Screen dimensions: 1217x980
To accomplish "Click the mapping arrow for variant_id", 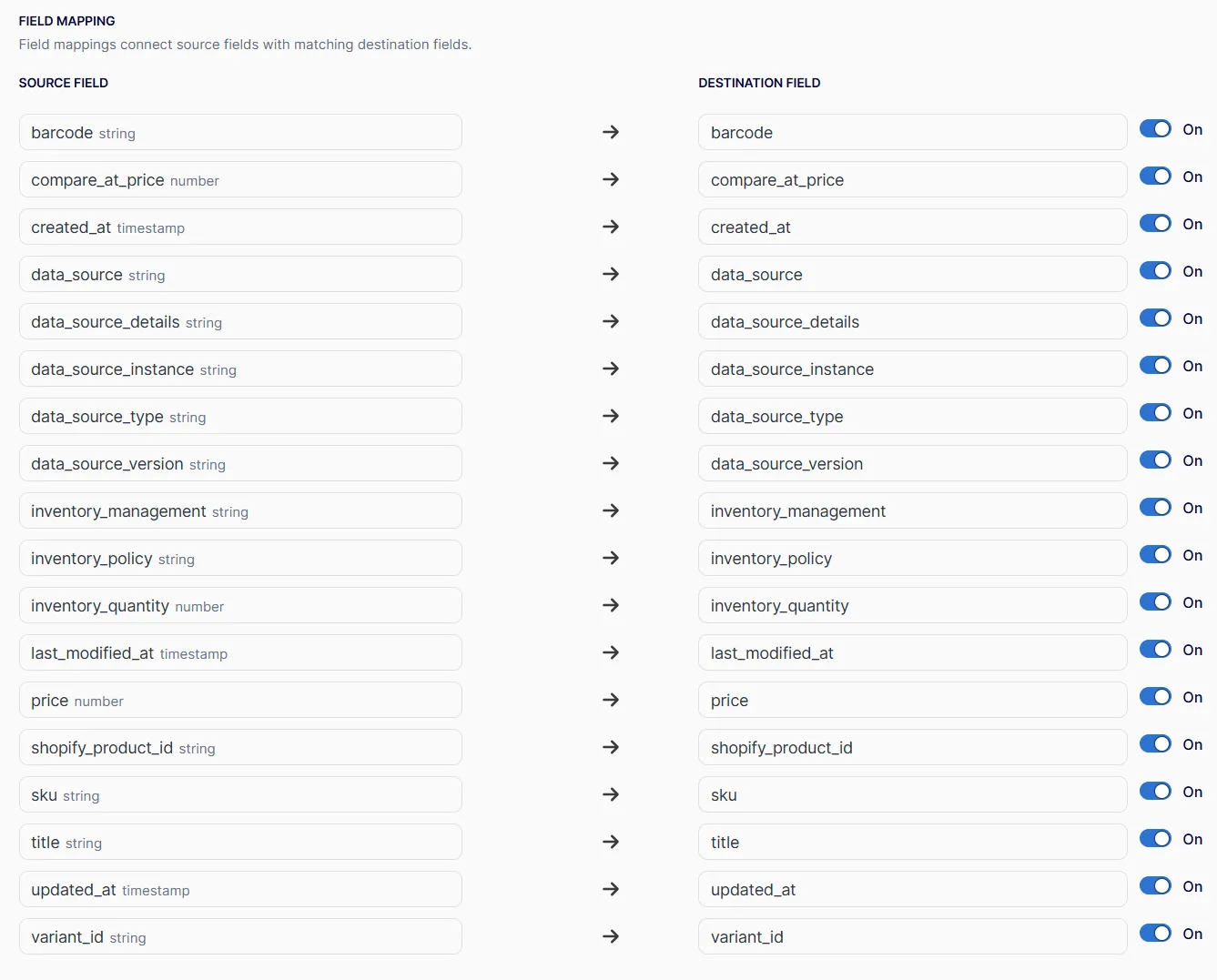I will point(611,936).
